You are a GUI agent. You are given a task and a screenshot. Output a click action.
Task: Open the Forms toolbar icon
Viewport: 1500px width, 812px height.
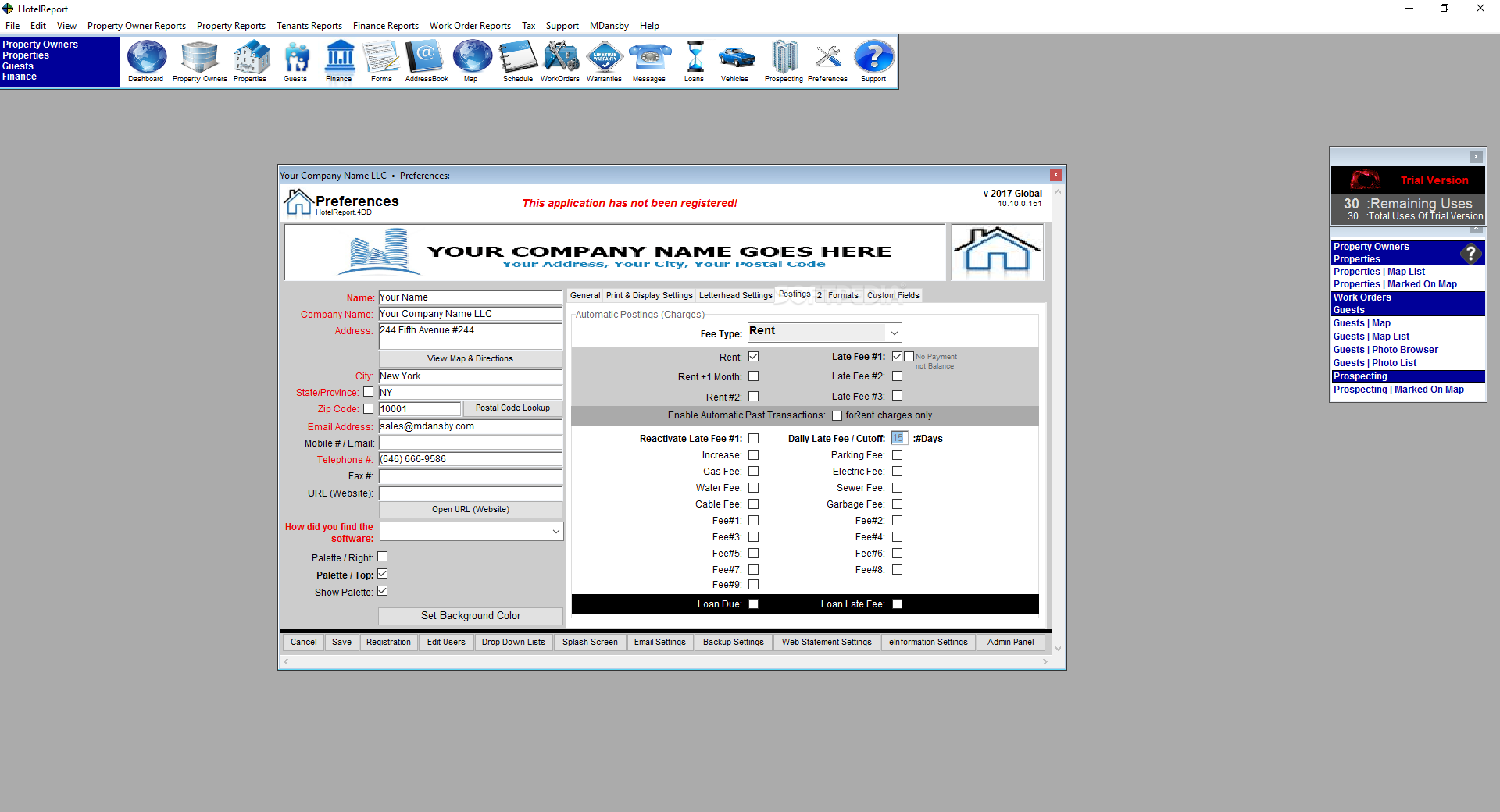coord(381,60)
